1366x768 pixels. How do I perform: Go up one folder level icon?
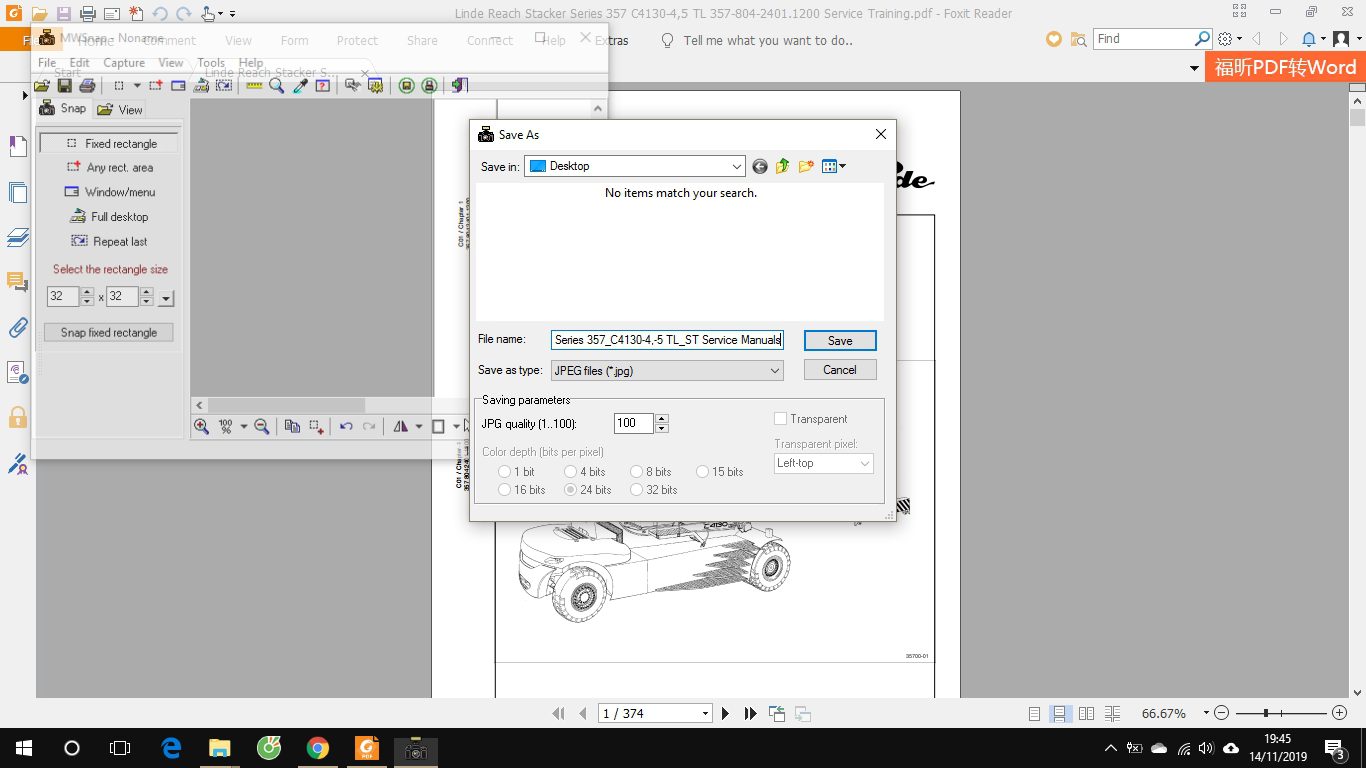tap(783, 167)
